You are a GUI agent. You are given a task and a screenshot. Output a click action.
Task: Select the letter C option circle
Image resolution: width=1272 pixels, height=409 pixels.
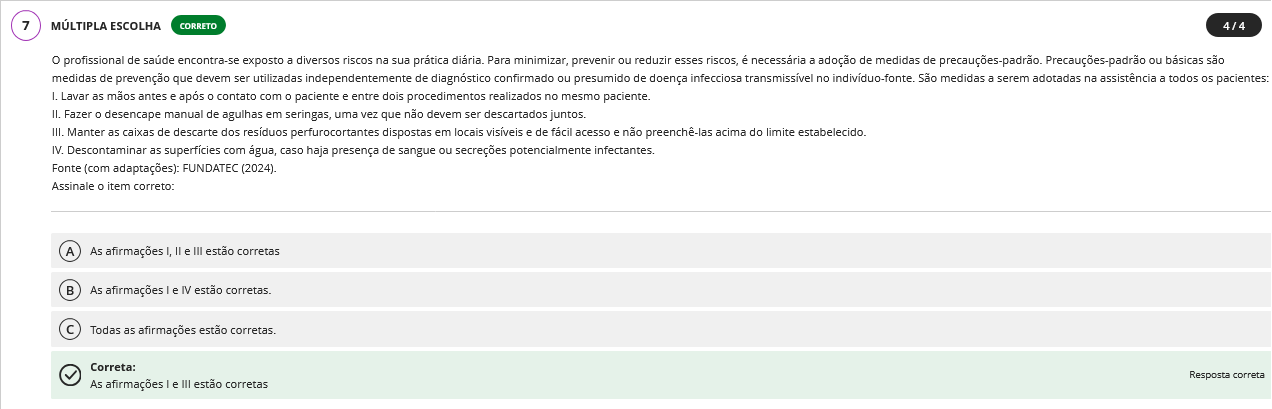(x=70, y=329)
